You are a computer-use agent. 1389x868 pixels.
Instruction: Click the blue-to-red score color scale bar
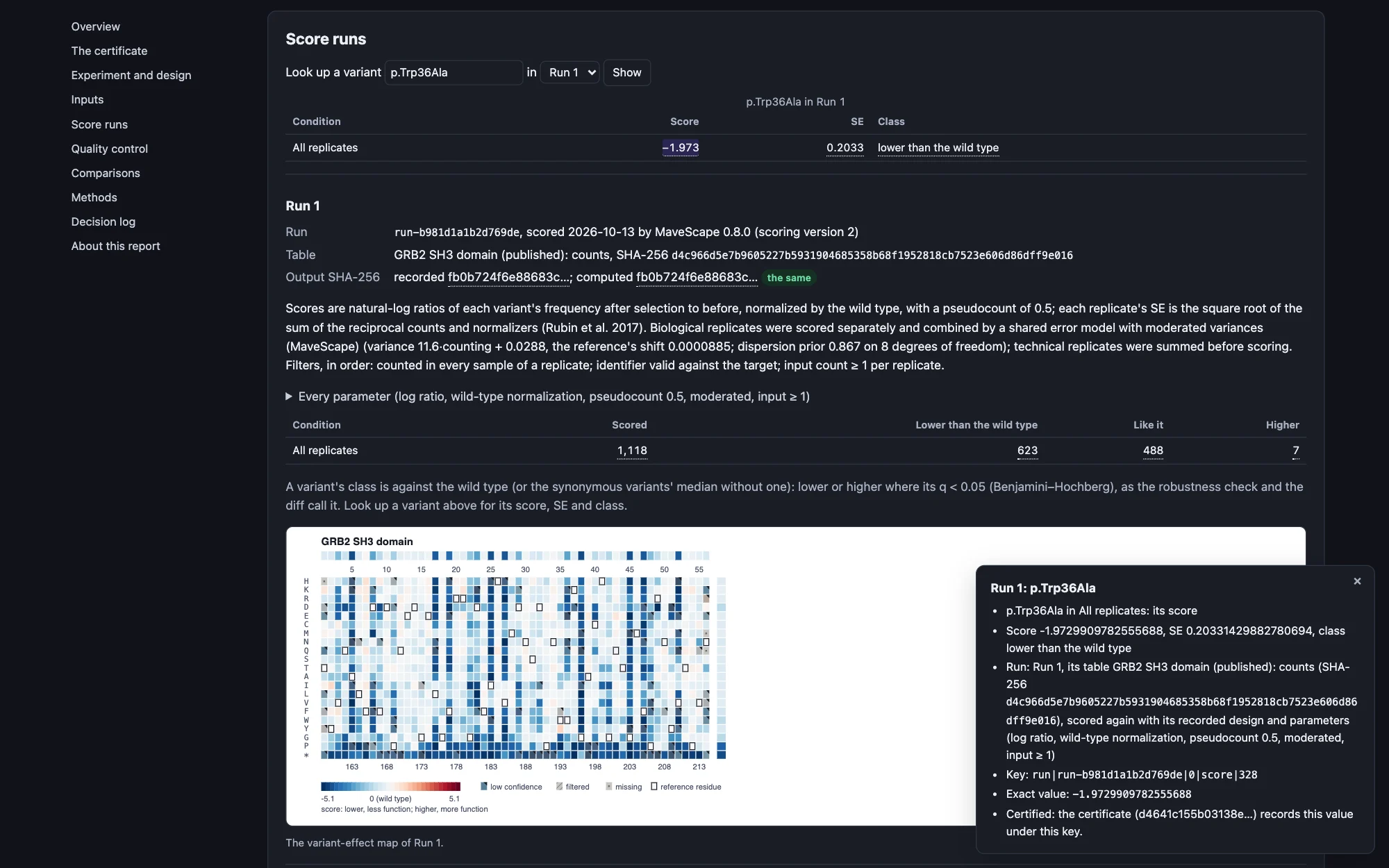click(390, 786)
